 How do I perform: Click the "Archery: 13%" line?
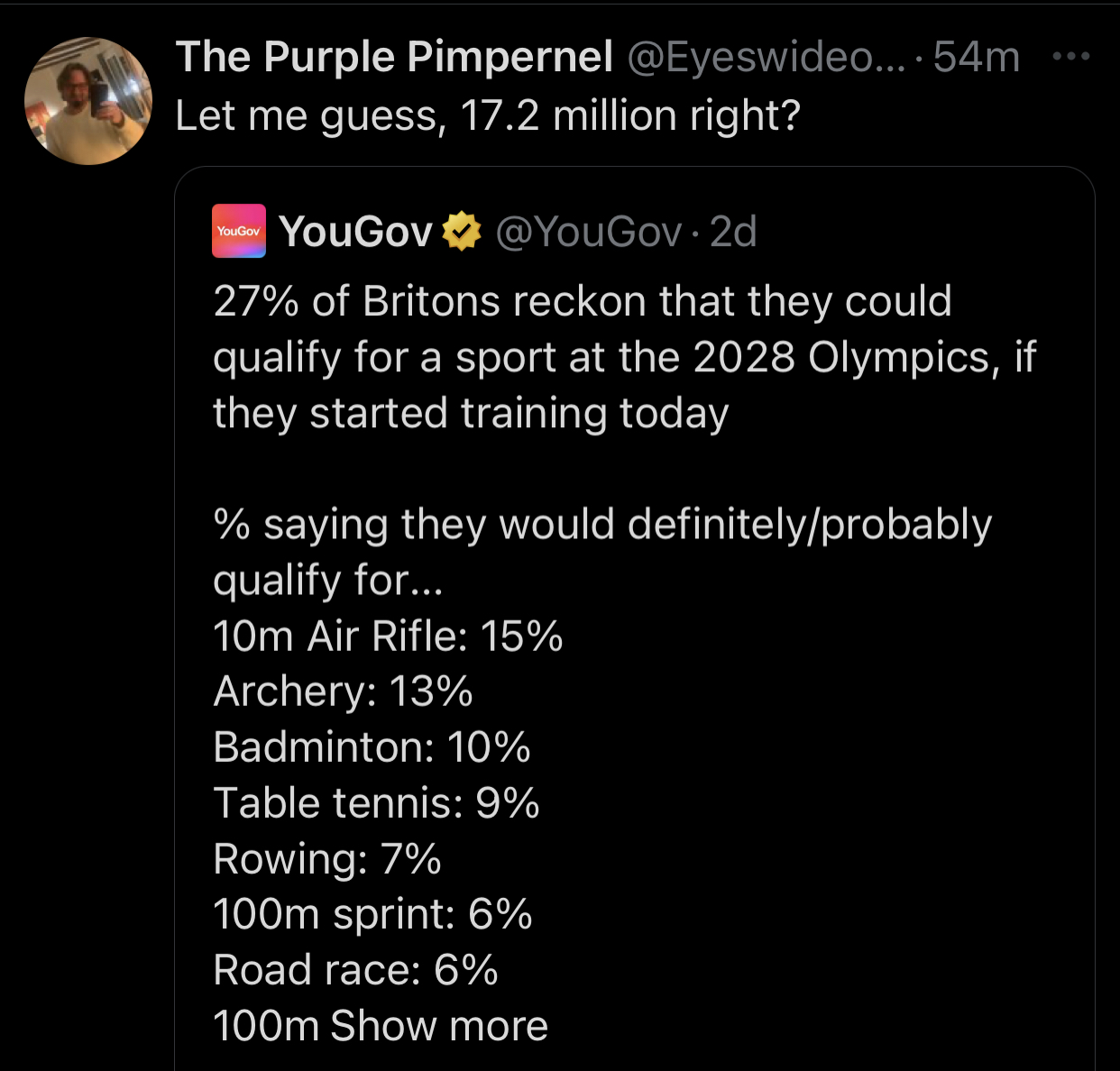(343, 692)
